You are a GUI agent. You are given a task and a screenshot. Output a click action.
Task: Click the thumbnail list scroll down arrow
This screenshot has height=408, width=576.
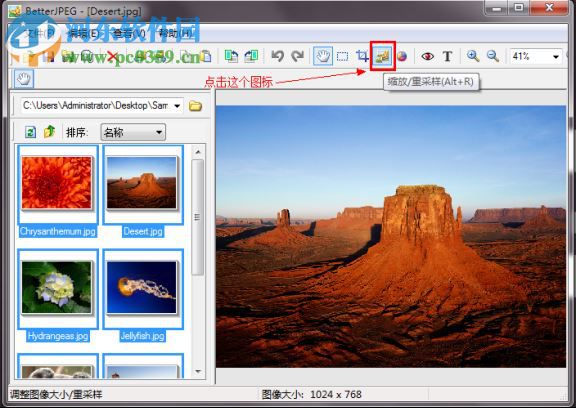pyautogui.click(x=198, y=371)
